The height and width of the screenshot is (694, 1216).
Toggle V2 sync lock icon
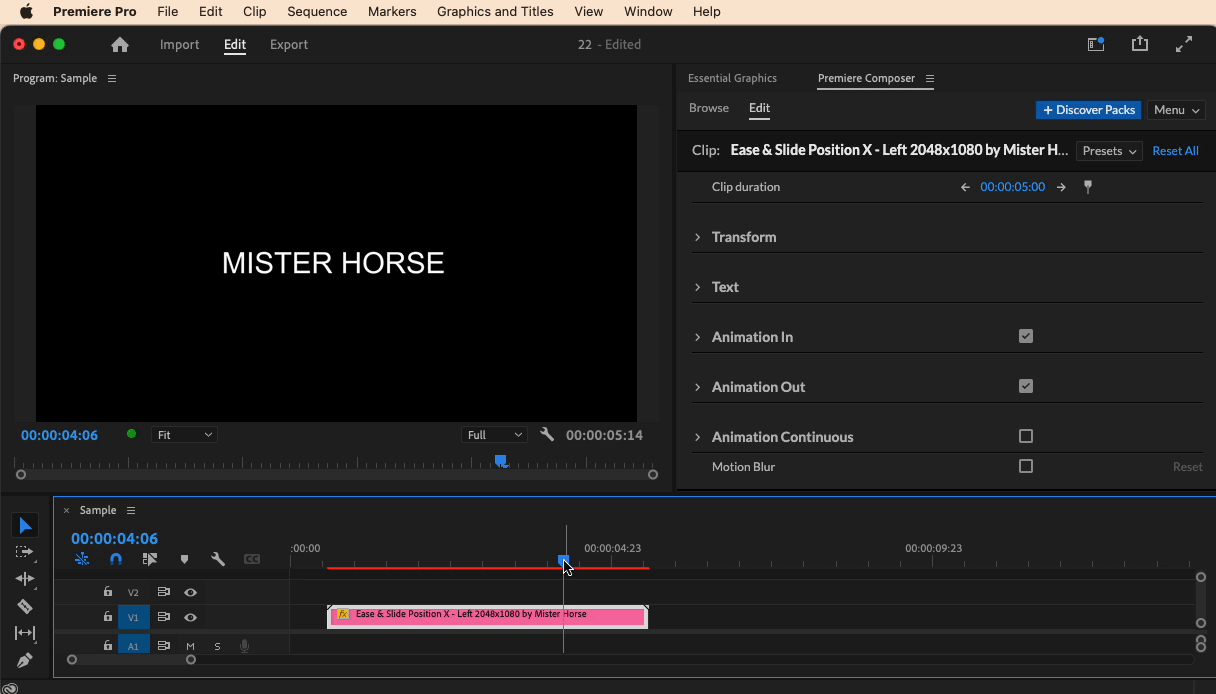(x=164, y=592)
